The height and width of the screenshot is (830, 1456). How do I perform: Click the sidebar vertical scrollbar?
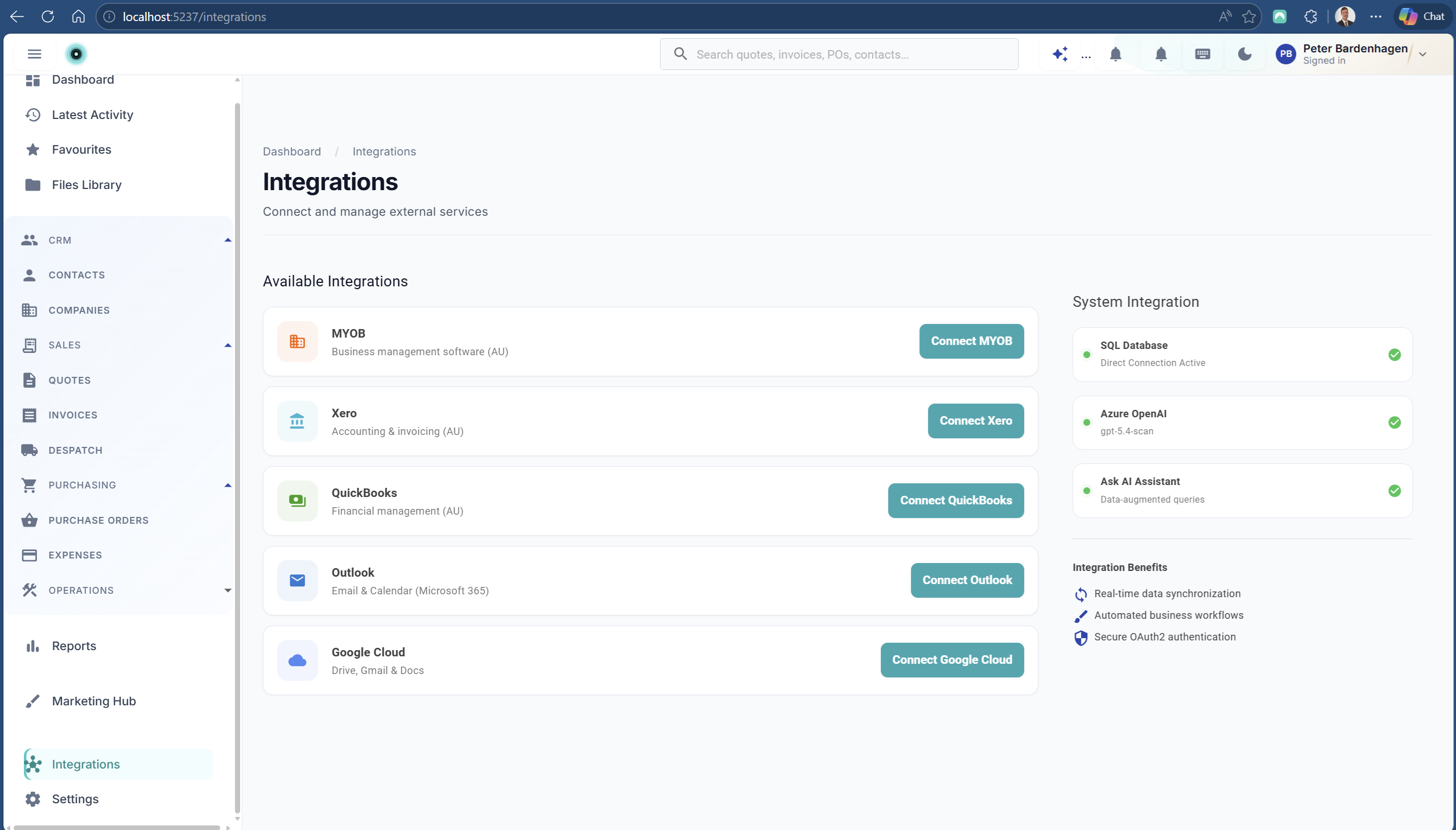pos(237,458)
